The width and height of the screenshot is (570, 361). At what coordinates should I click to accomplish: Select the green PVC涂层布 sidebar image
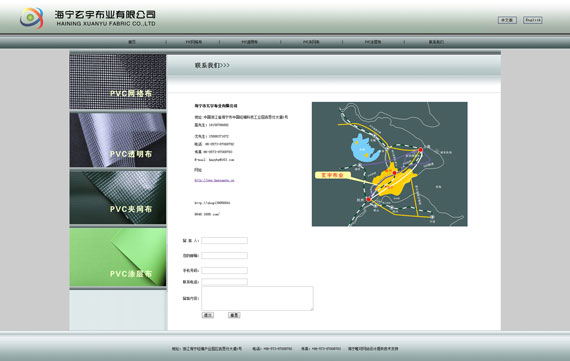pos(118,257)
